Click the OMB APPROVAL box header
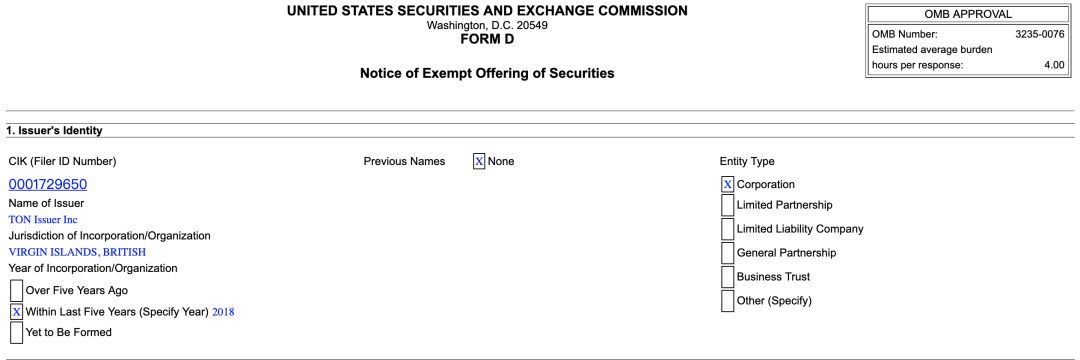The image size is (1080, 360). [968, 14]
